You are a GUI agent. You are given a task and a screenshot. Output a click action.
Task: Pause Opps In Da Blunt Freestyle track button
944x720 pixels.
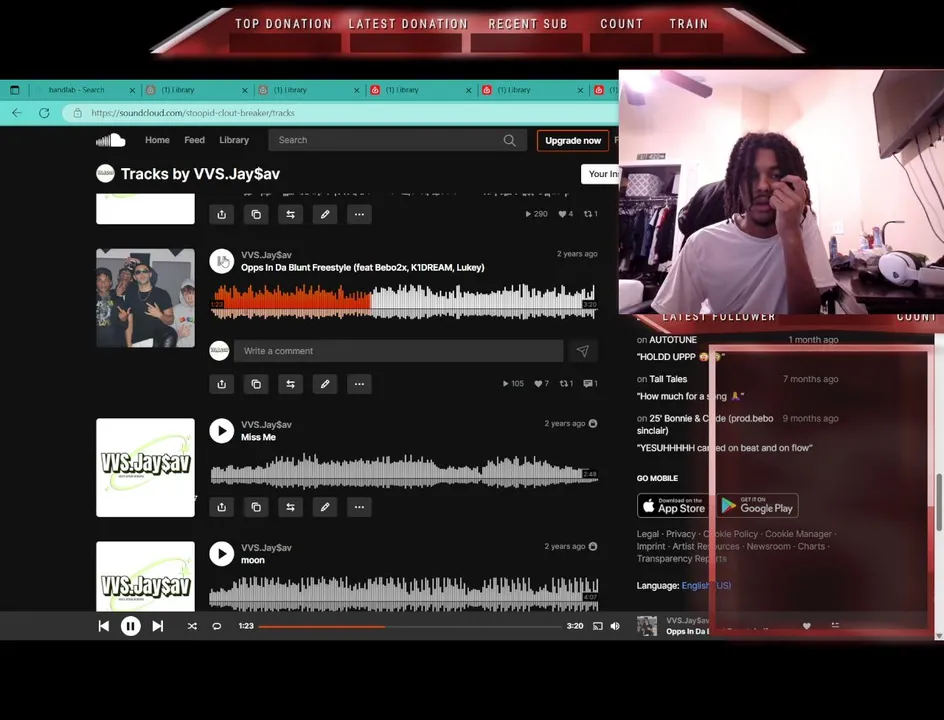(x=222, y=261)
